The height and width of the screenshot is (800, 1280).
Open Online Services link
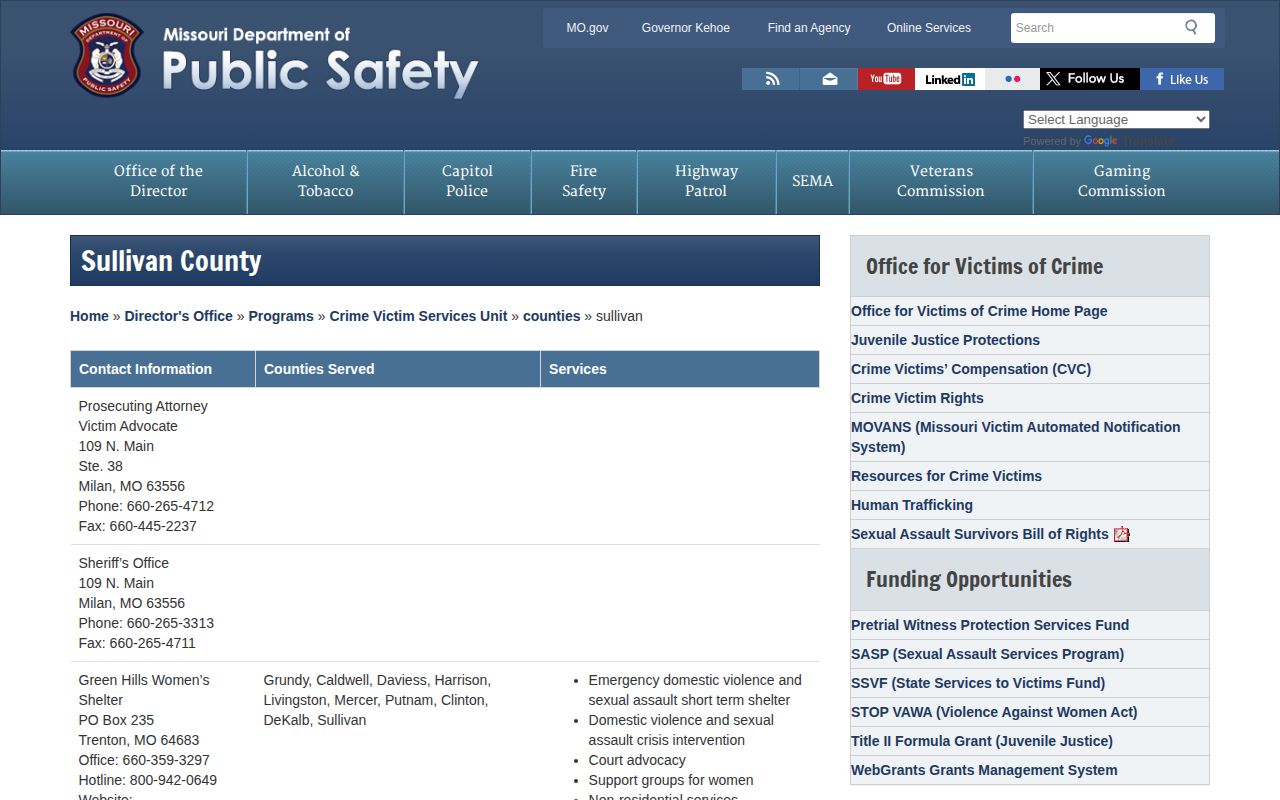coord(929,28)
